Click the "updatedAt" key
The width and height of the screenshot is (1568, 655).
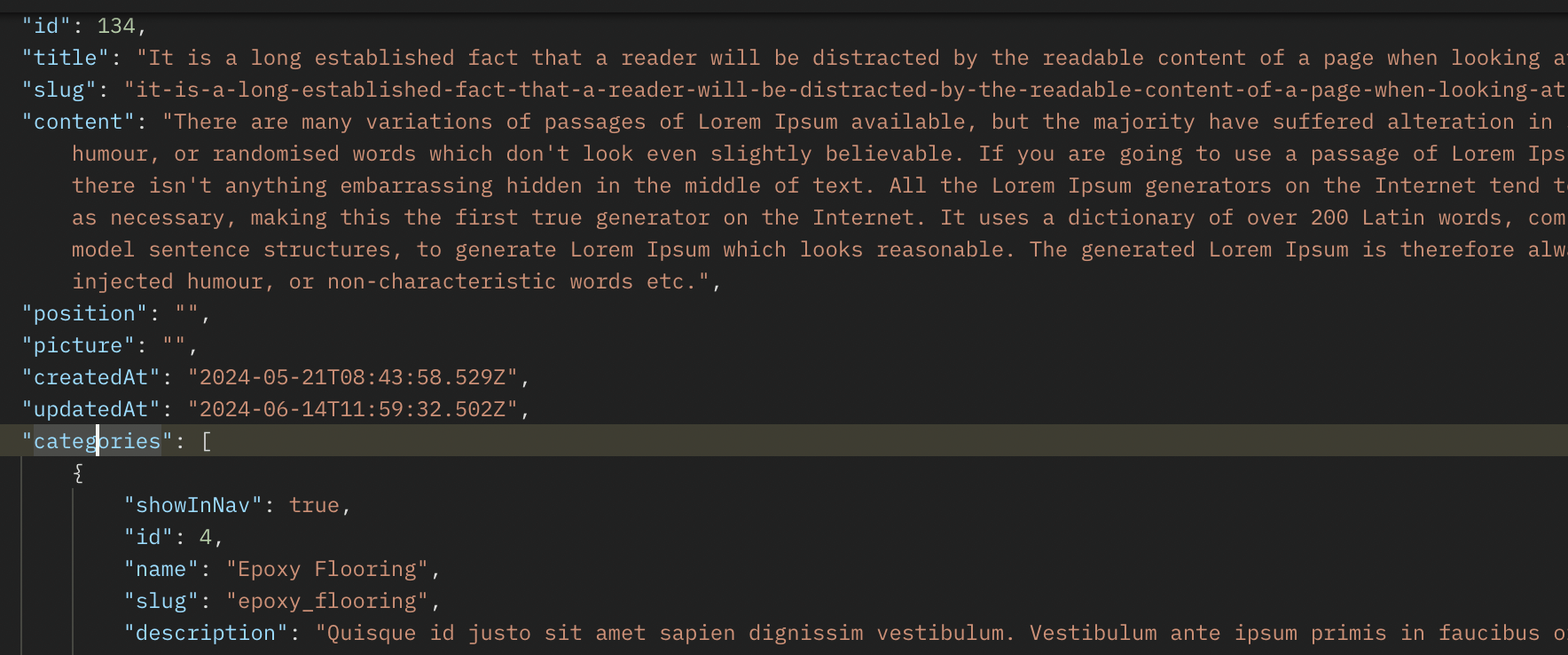point(90,409)
